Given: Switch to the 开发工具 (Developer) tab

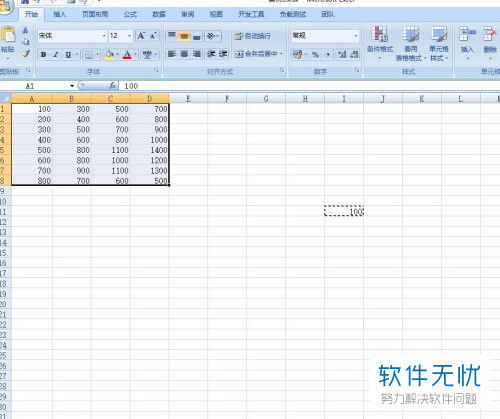Looking at the screenshot, I should [x=251, y=14].
